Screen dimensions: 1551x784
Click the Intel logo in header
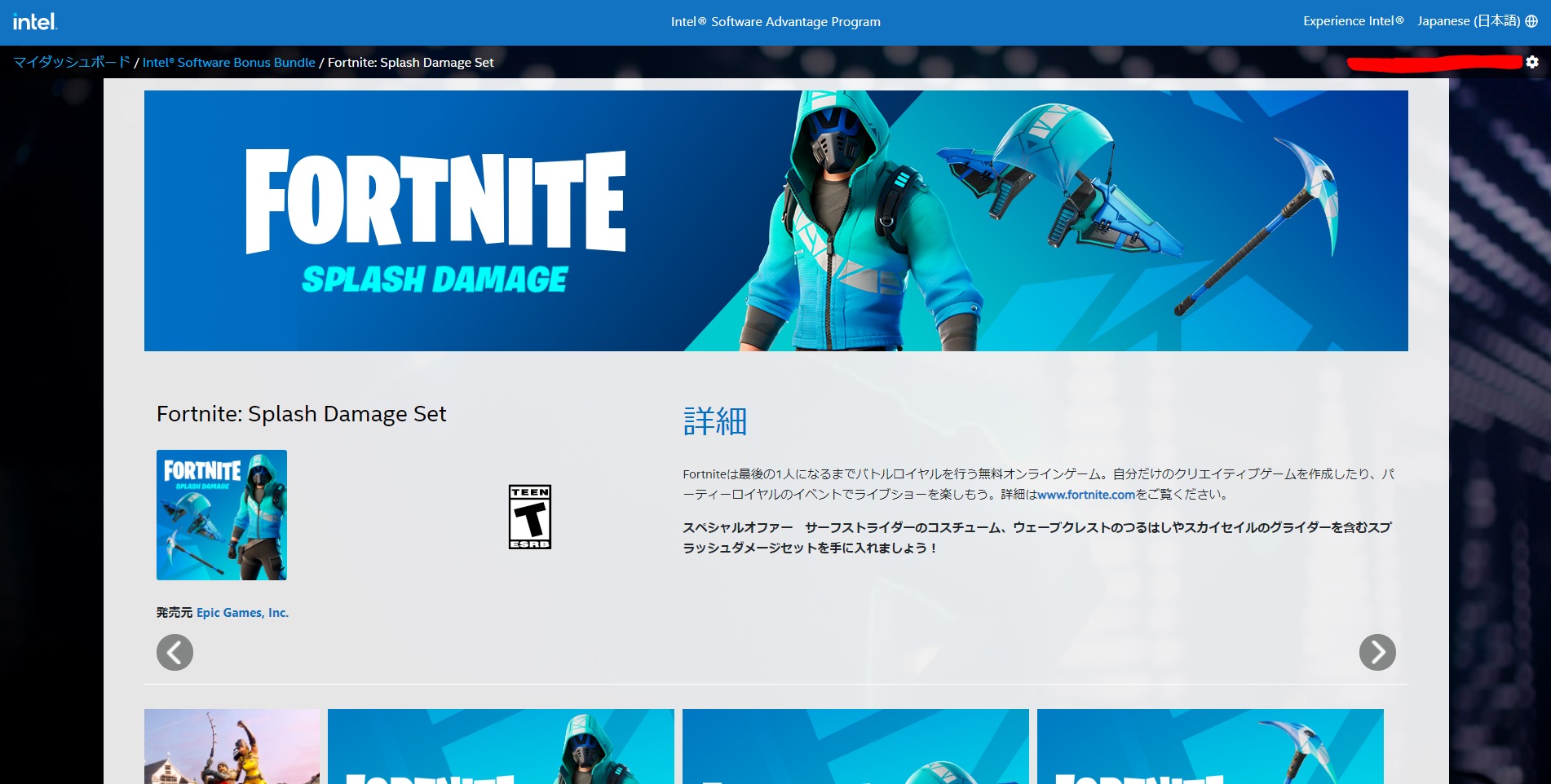pyautogui.click(x=35, y=22)
